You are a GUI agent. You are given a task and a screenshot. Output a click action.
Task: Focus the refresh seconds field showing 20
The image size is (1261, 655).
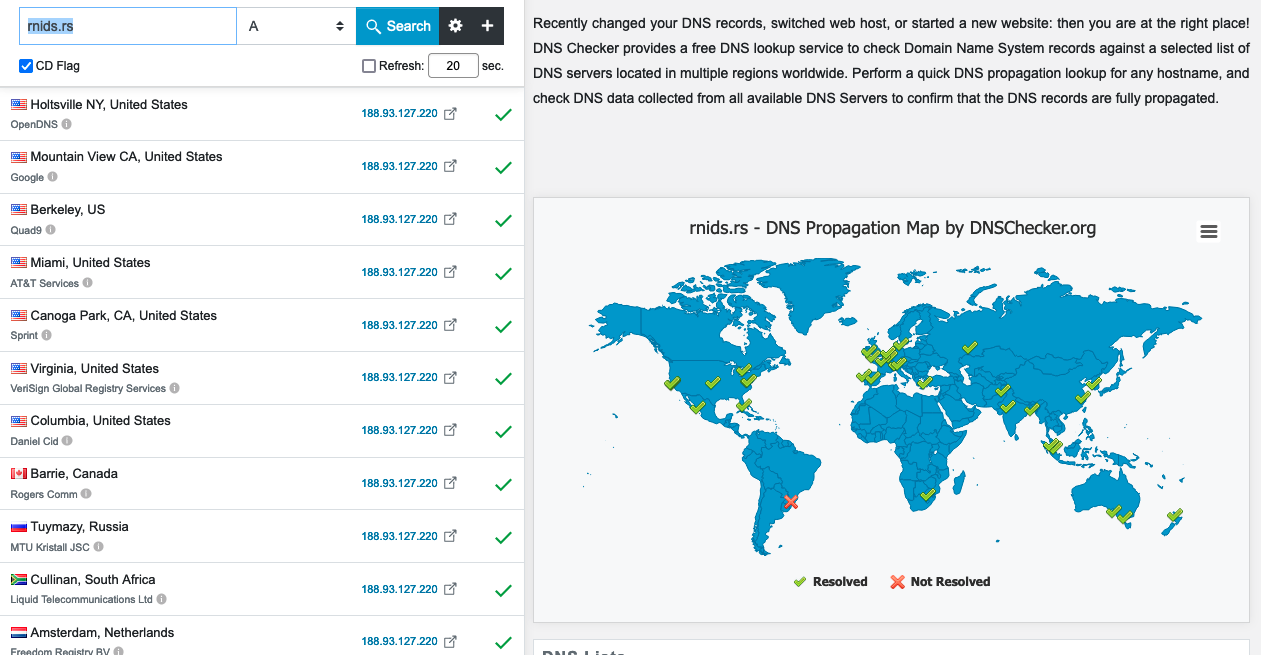pos(453,66)
